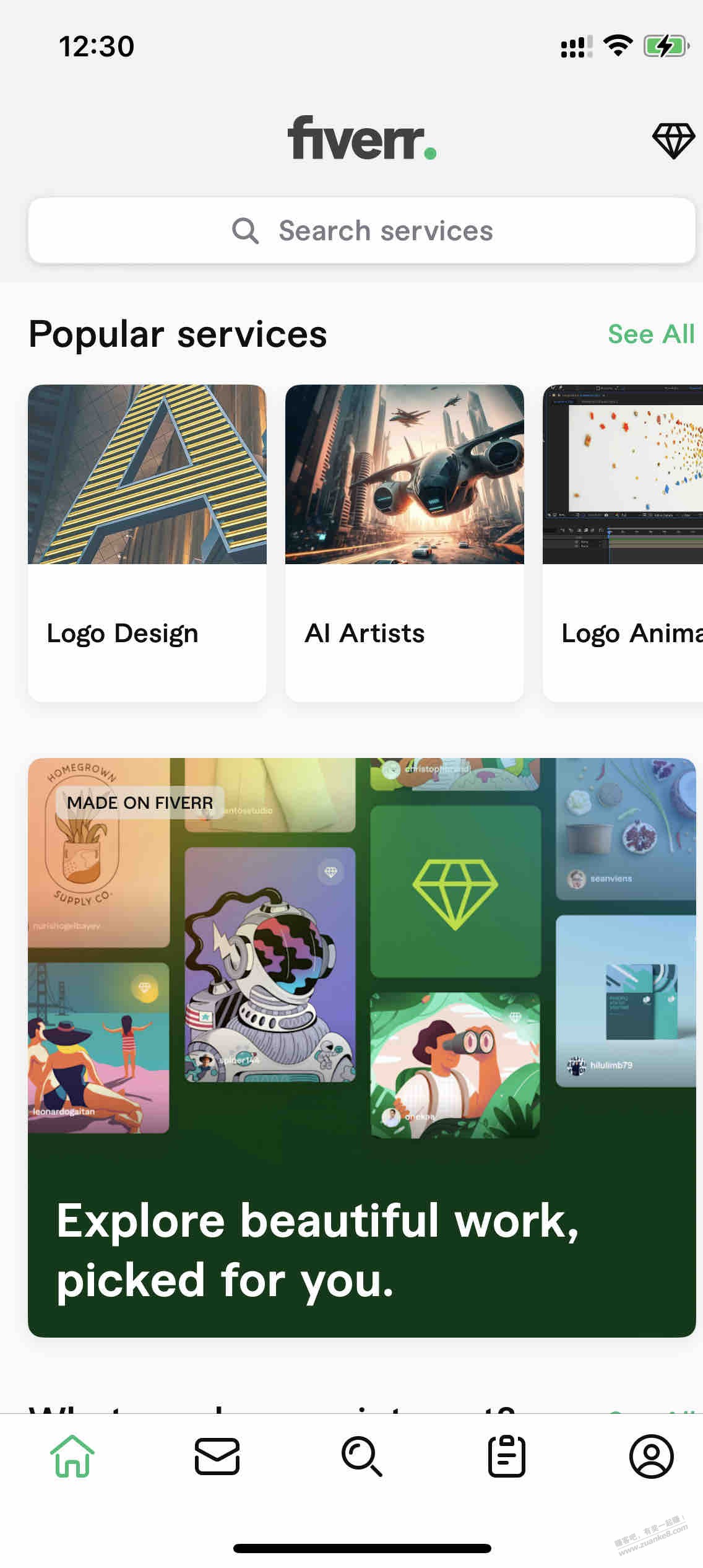Open the Inbox envelope icon
703x1568 pixels.
coord(217,1456)
